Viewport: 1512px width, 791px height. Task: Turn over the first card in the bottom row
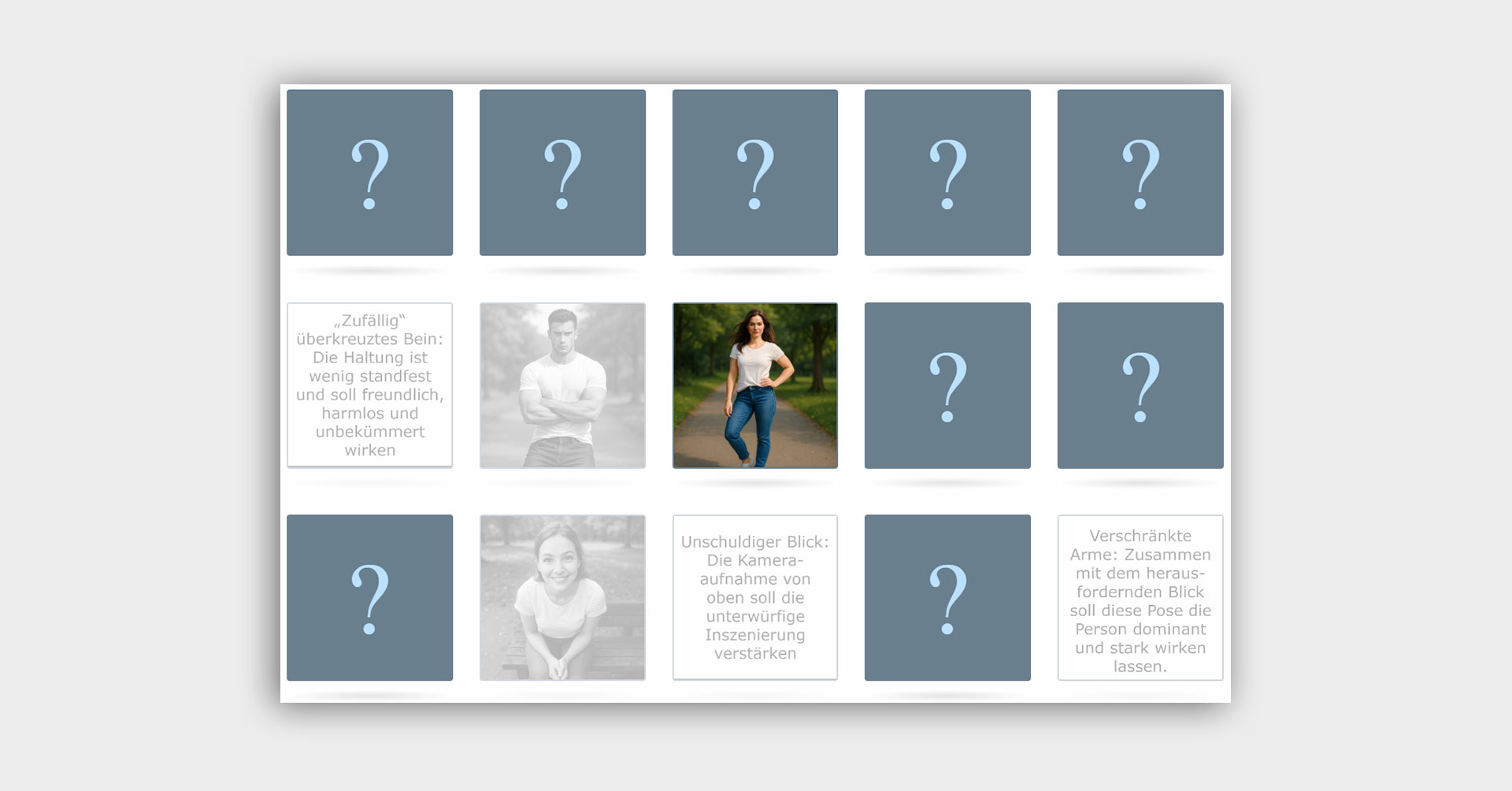(x=369, y=598)
